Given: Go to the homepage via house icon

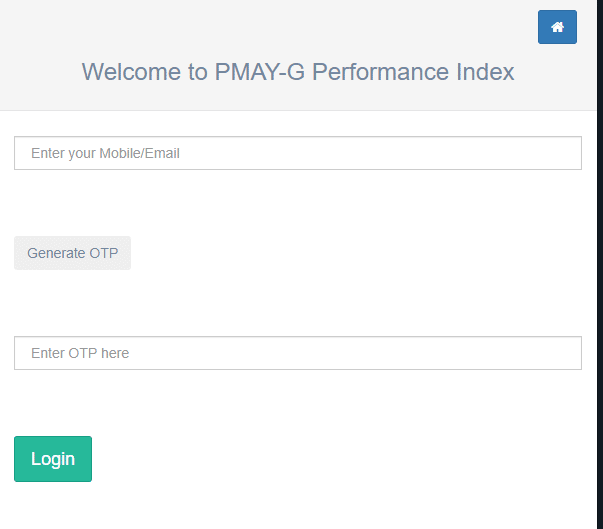Looking at the screenshot, I should coord(557,27).
